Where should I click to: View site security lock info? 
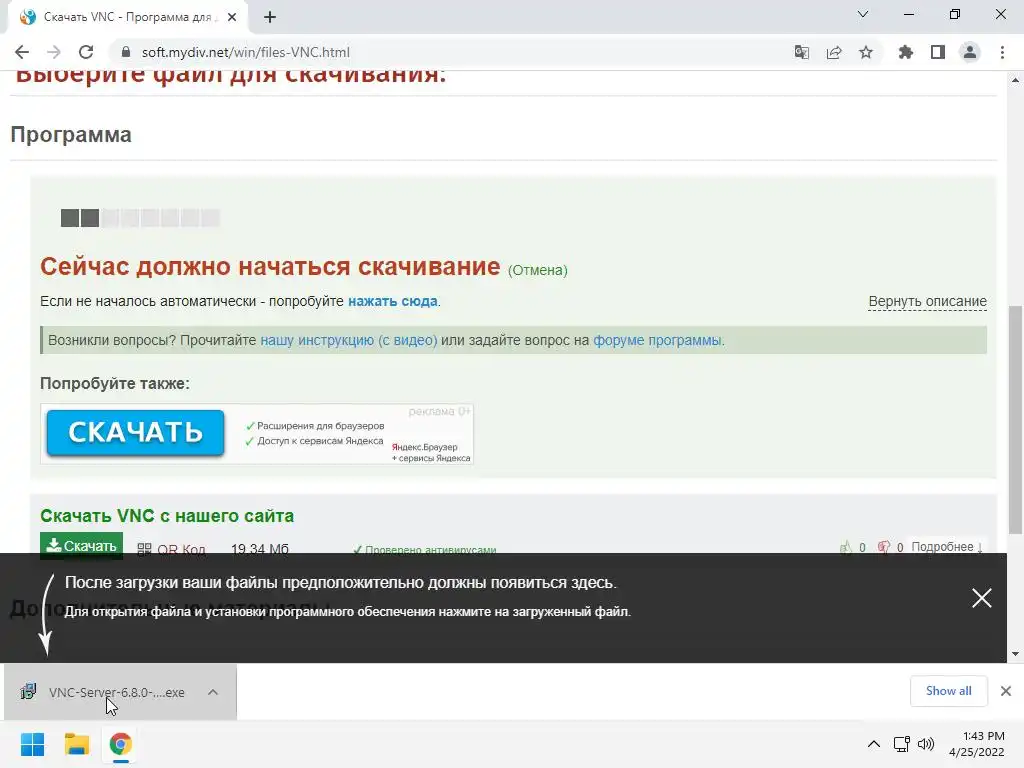(x=127, y=52)
